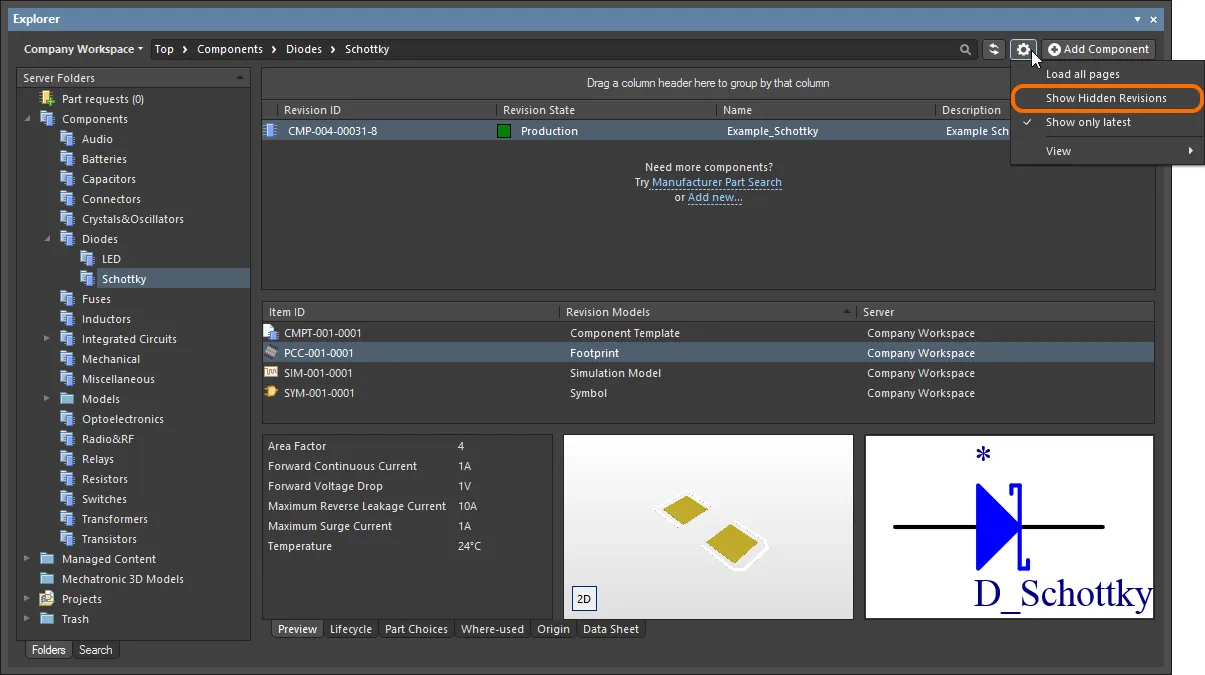Open the Company Workspace dropdown
This screenshot has height=675, width=1205.
tap(83, 49)
